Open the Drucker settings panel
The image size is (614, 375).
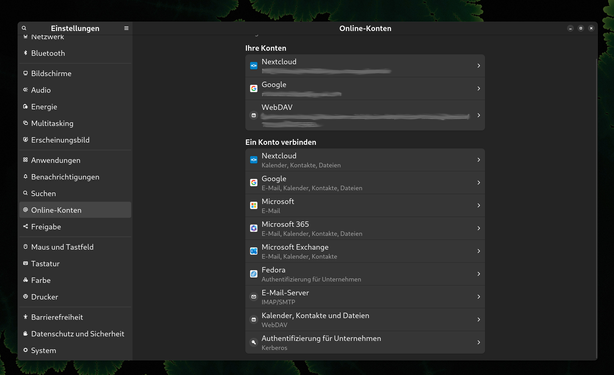point(75,297)
